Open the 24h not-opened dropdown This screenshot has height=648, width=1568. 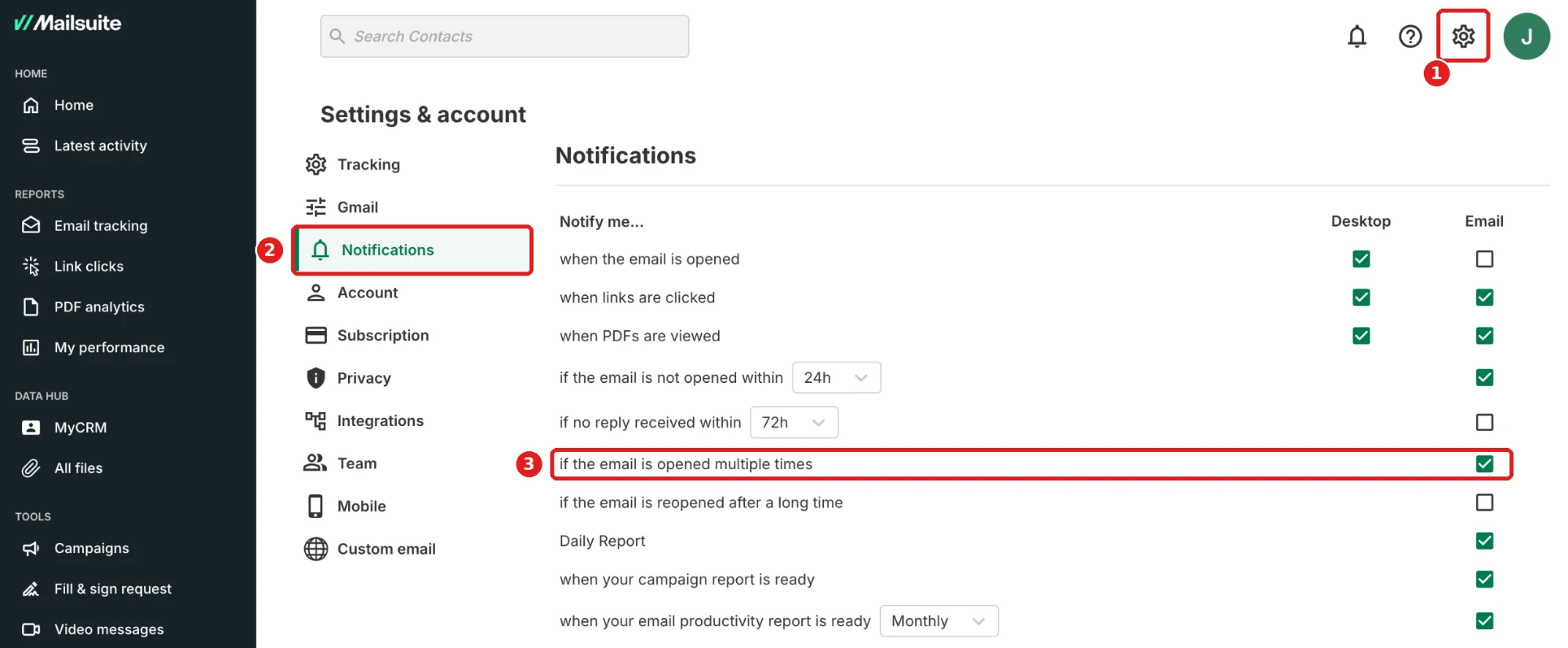837,377
